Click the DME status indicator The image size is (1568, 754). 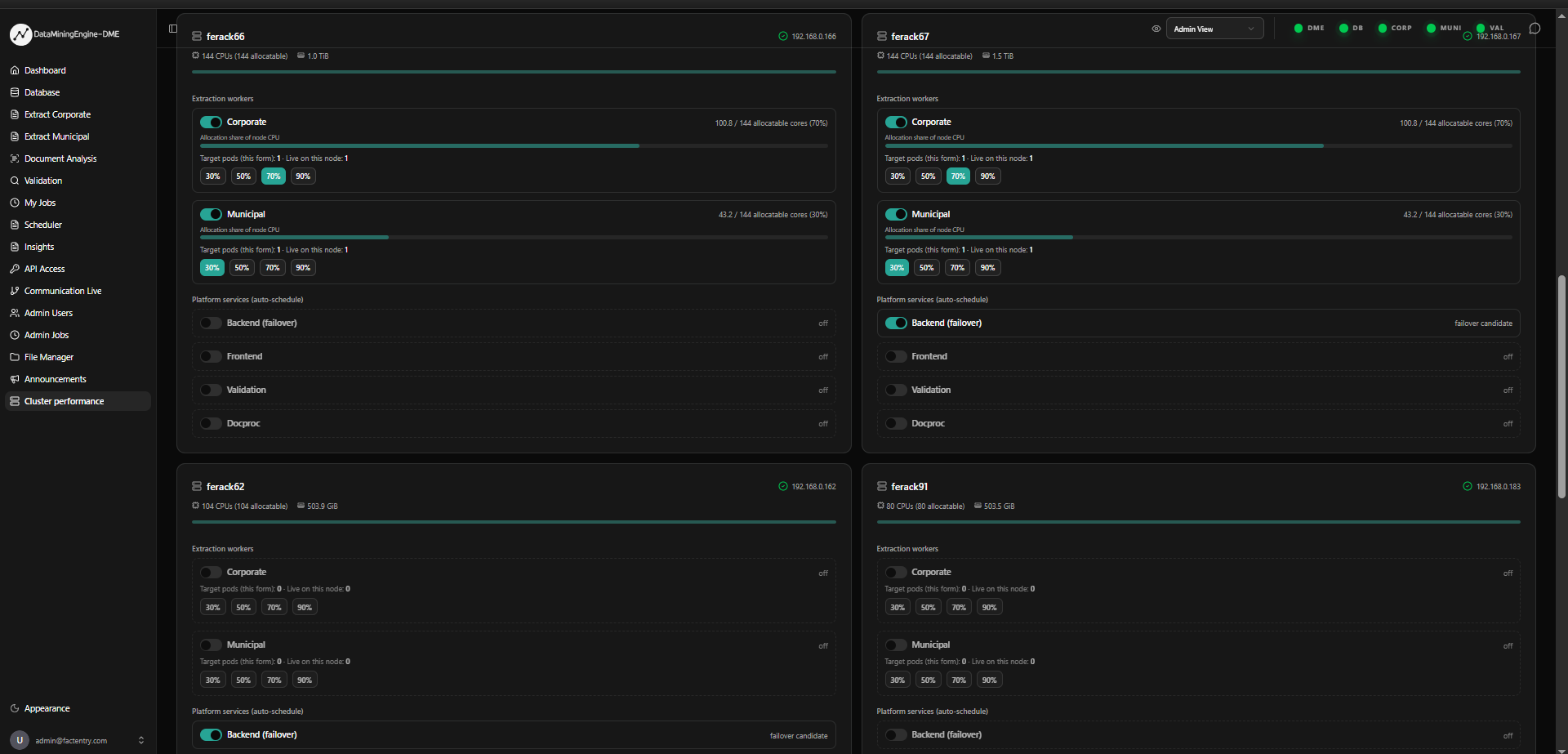coord(1309,28)
